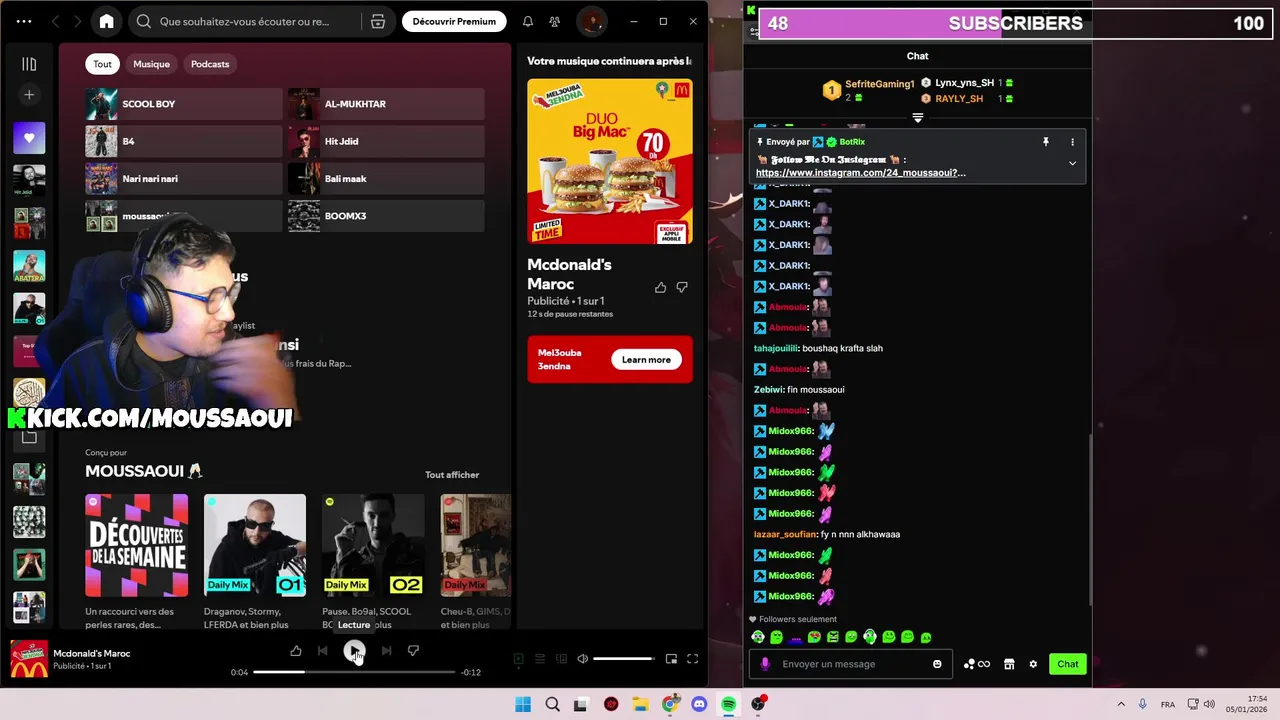
Task: Select the Tout filter chip
Action: point(103,64)
